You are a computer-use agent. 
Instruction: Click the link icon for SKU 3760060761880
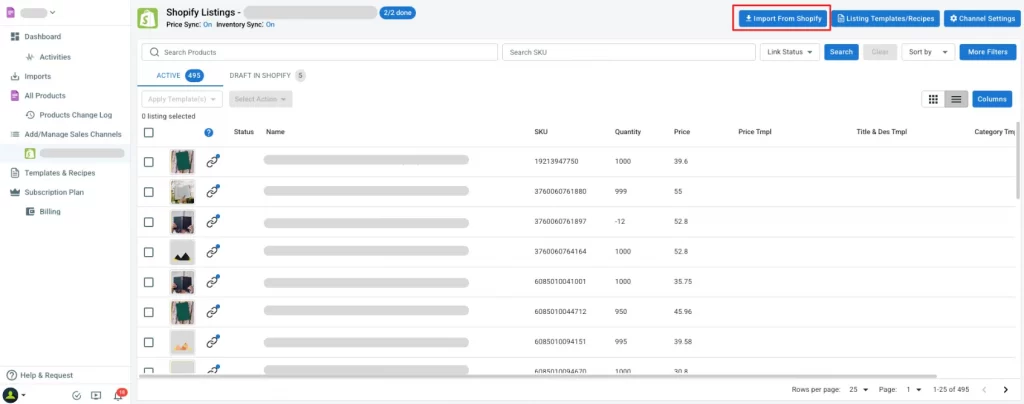tap(212, 192)
